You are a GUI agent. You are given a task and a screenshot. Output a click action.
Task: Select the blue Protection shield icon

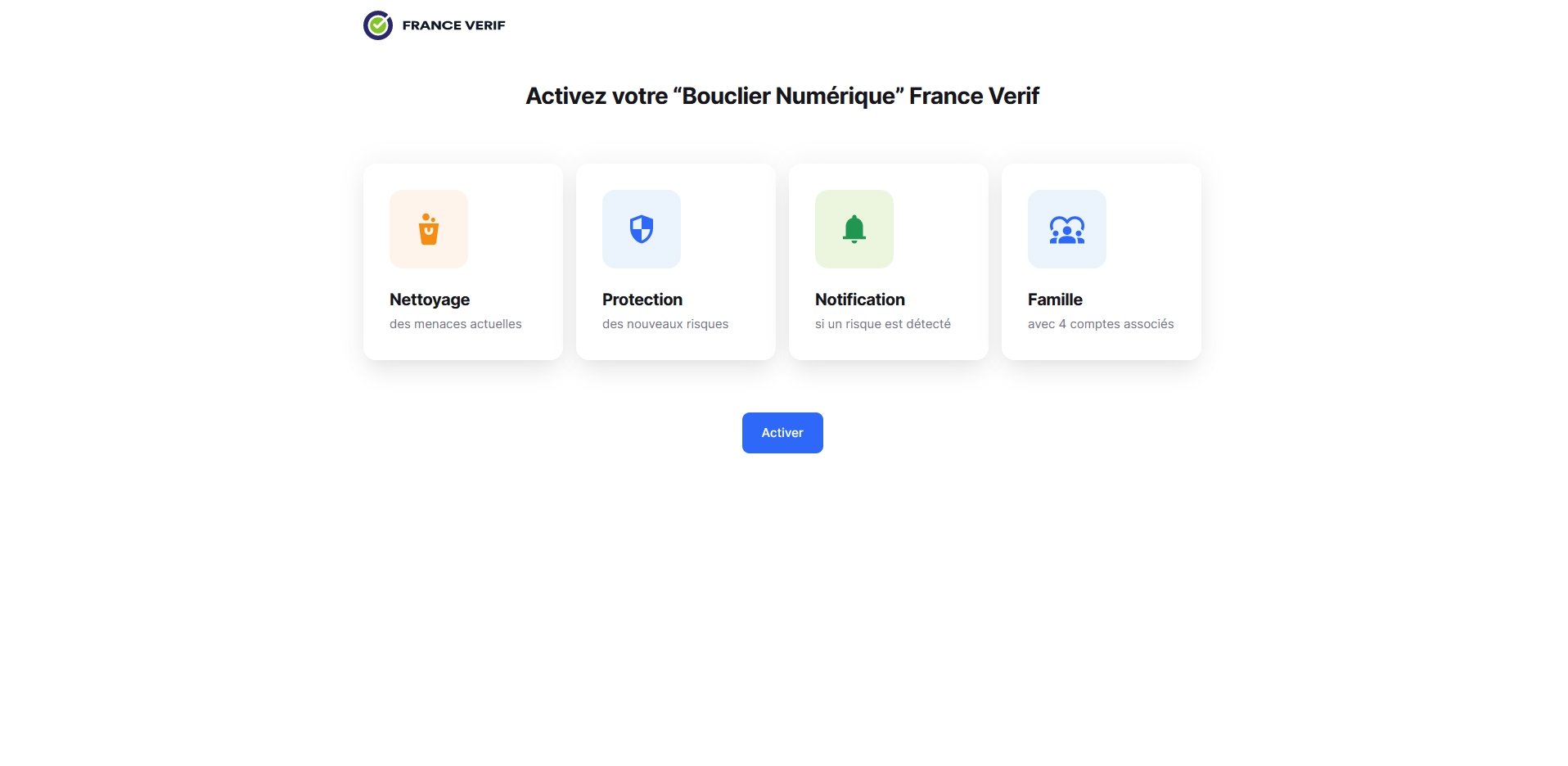click(641, 229)
